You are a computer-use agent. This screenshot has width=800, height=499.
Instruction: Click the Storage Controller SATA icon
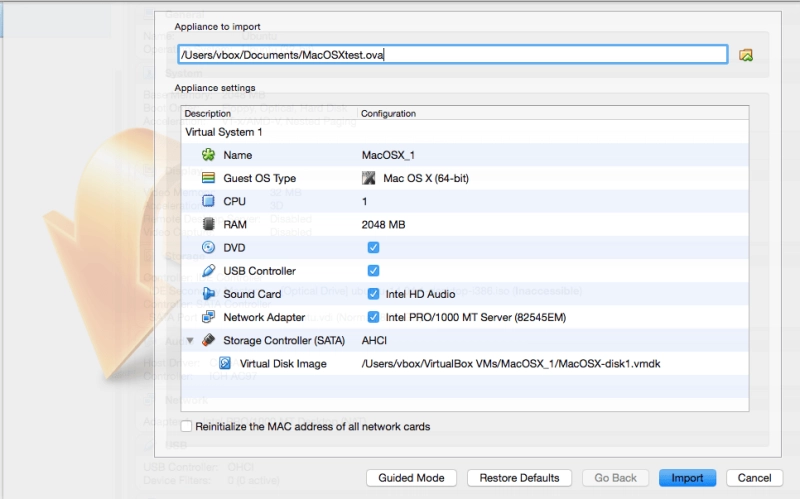pos(208,340)
